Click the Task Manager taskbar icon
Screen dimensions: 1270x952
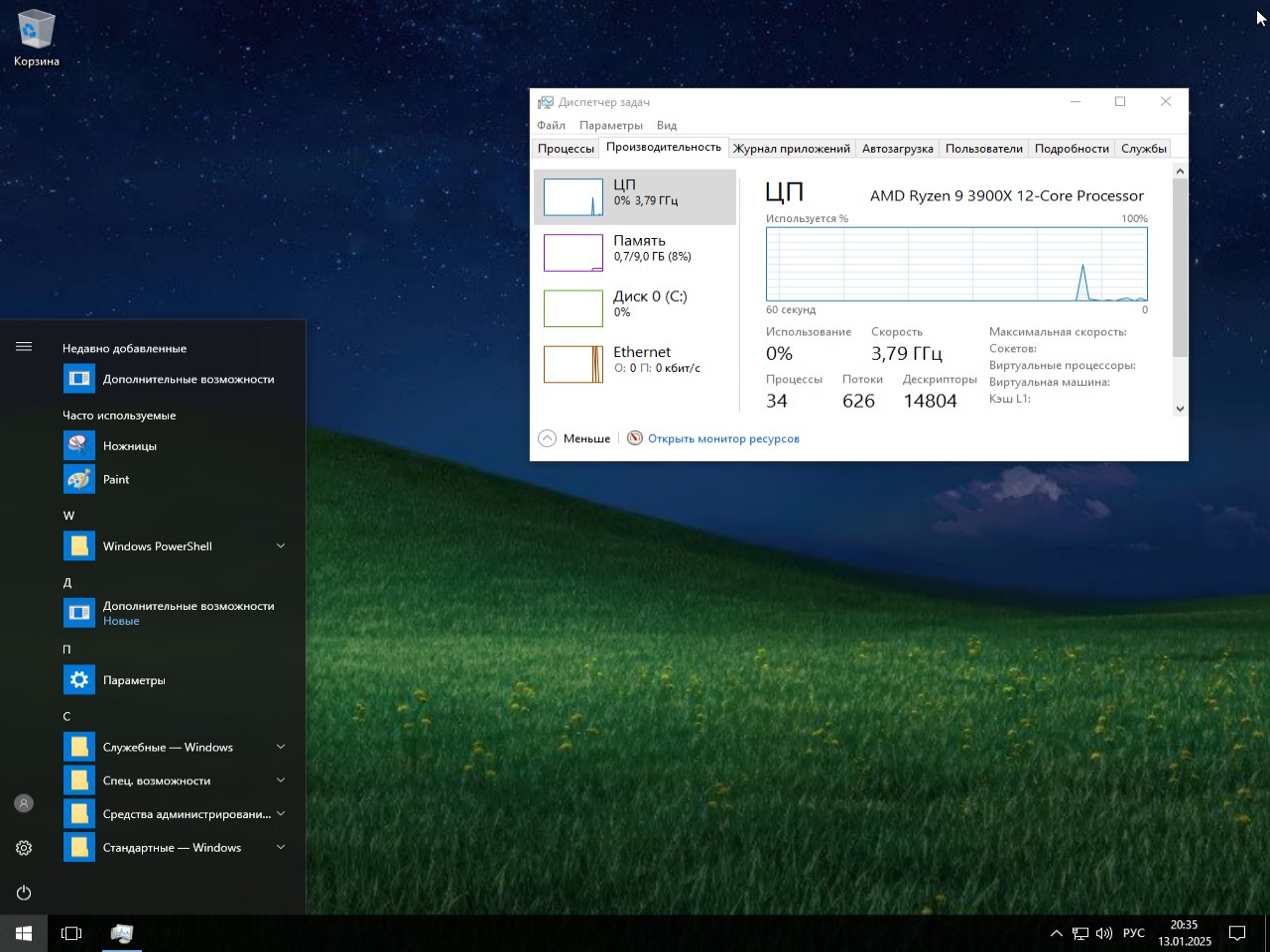click(122, 933)
